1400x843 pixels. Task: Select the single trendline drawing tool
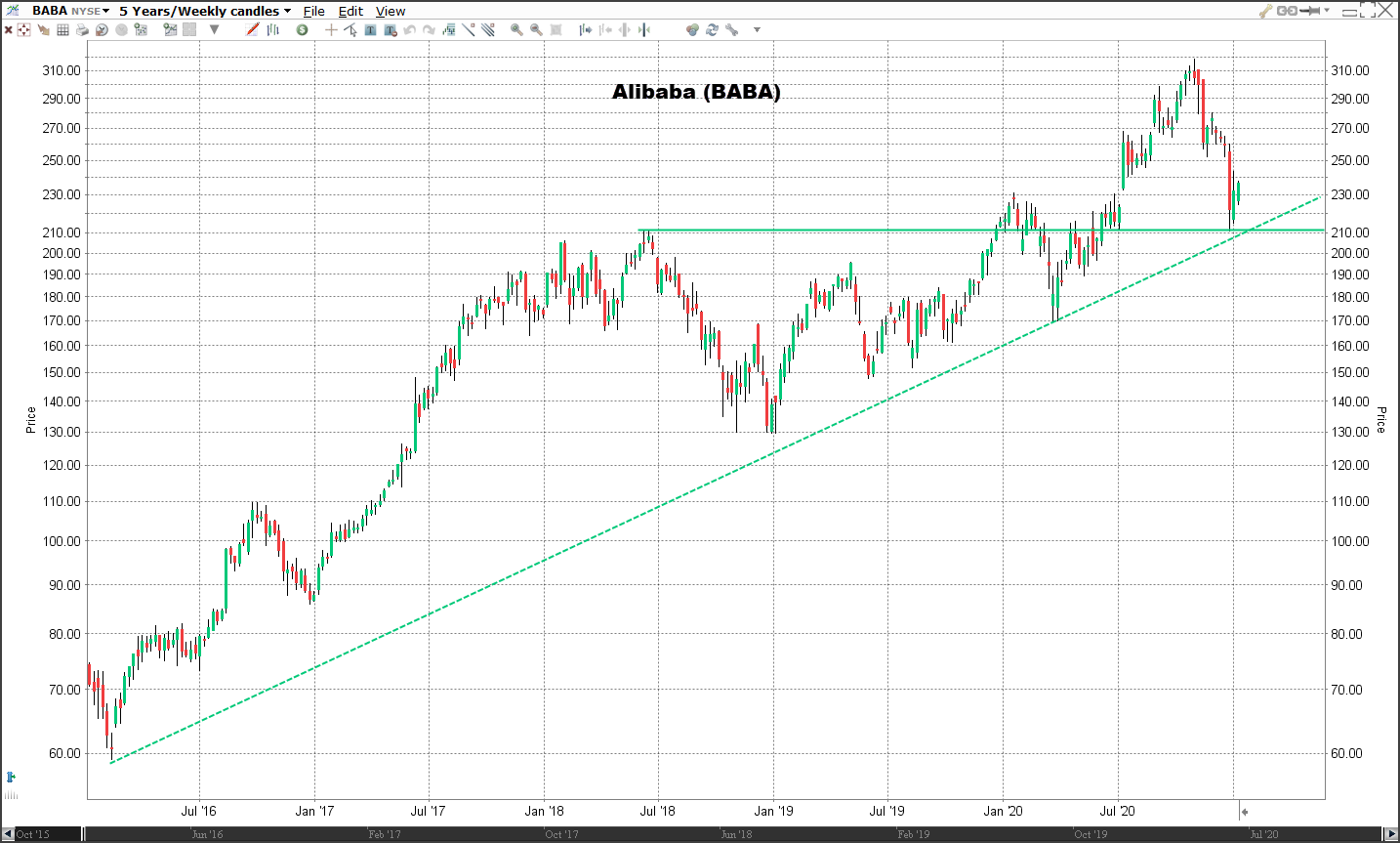[x=469, y=29]
